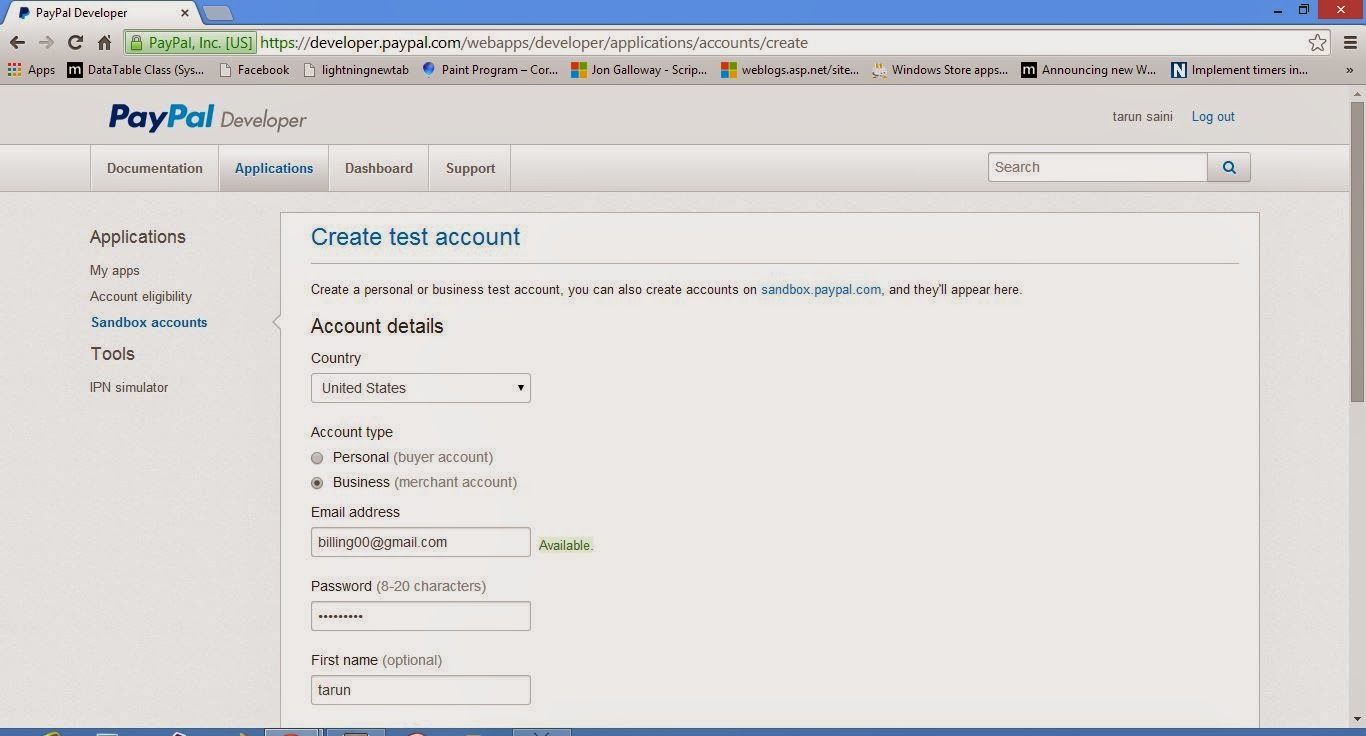Click the page scrollbar down arrow
The height and width of the screenshot is (736, 1366).
tap(1357, 719)
